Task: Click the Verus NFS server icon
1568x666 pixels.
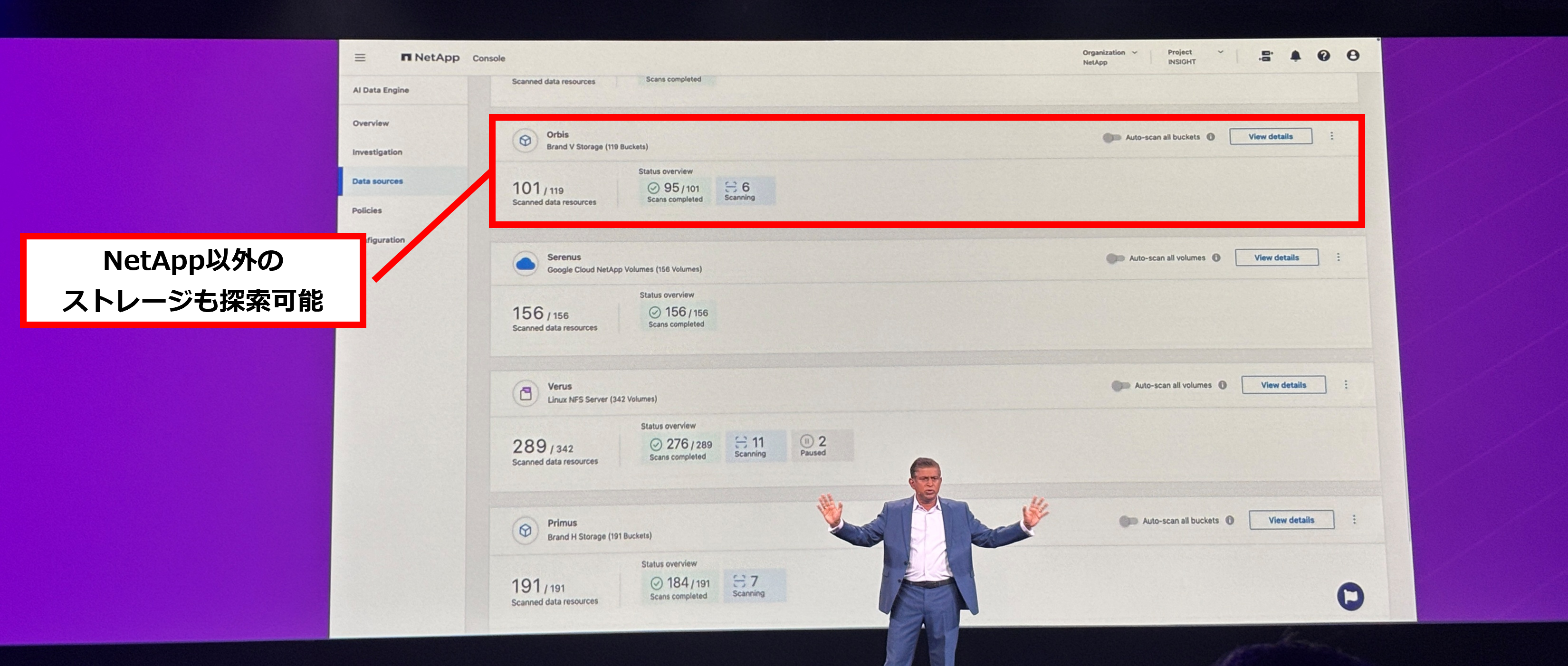Action: click(x=526, y=393)
